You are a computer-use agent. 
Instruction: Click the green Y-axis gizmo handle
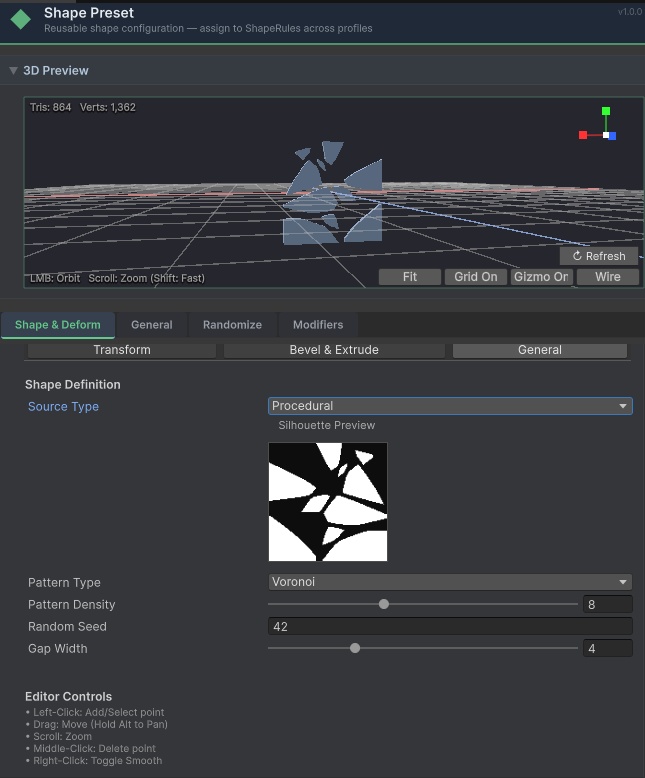pyautogui.click(x=606, y=112)
